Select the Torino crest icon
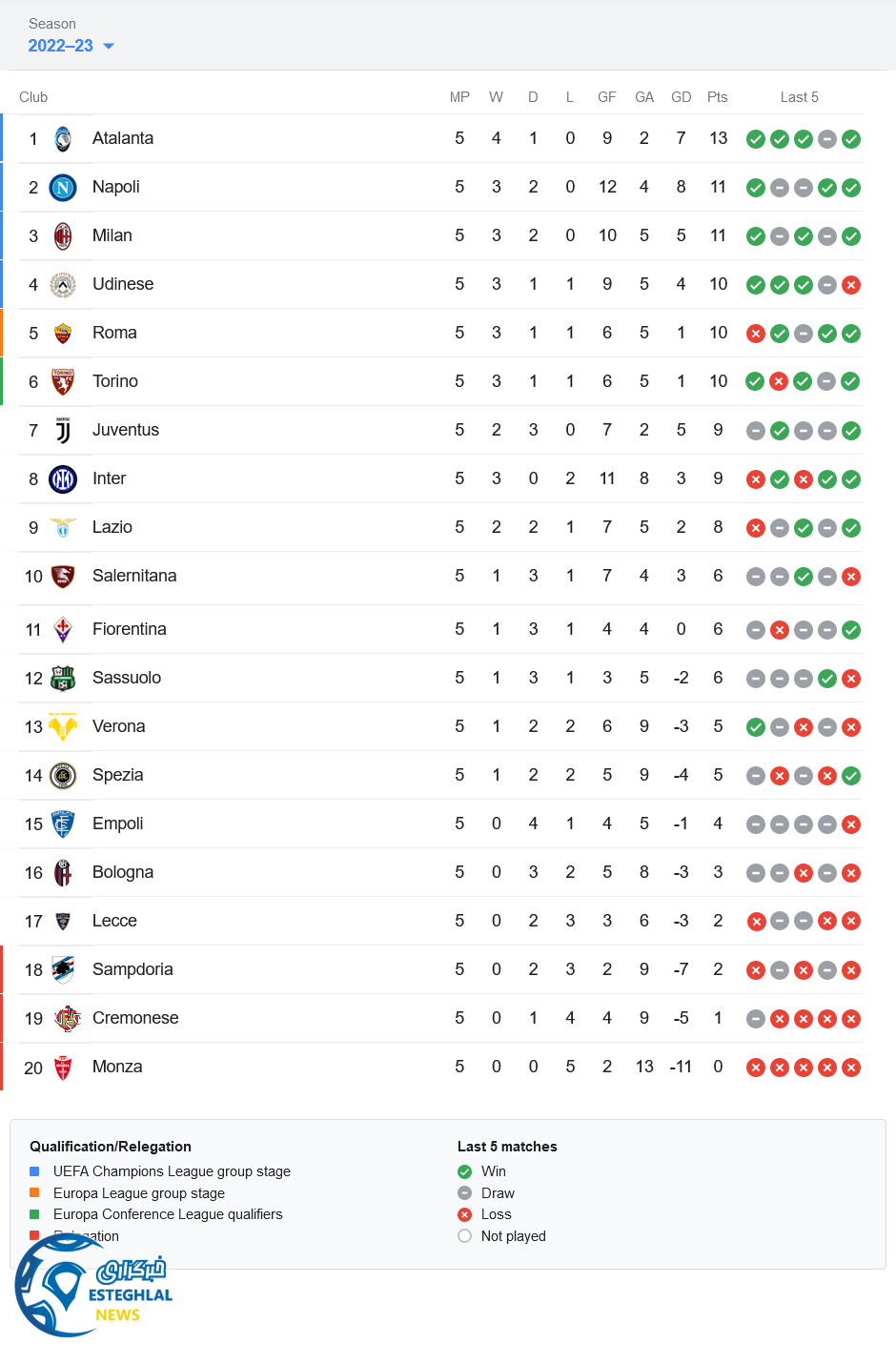The image size is (896, 1363). (x=63, y=382)
